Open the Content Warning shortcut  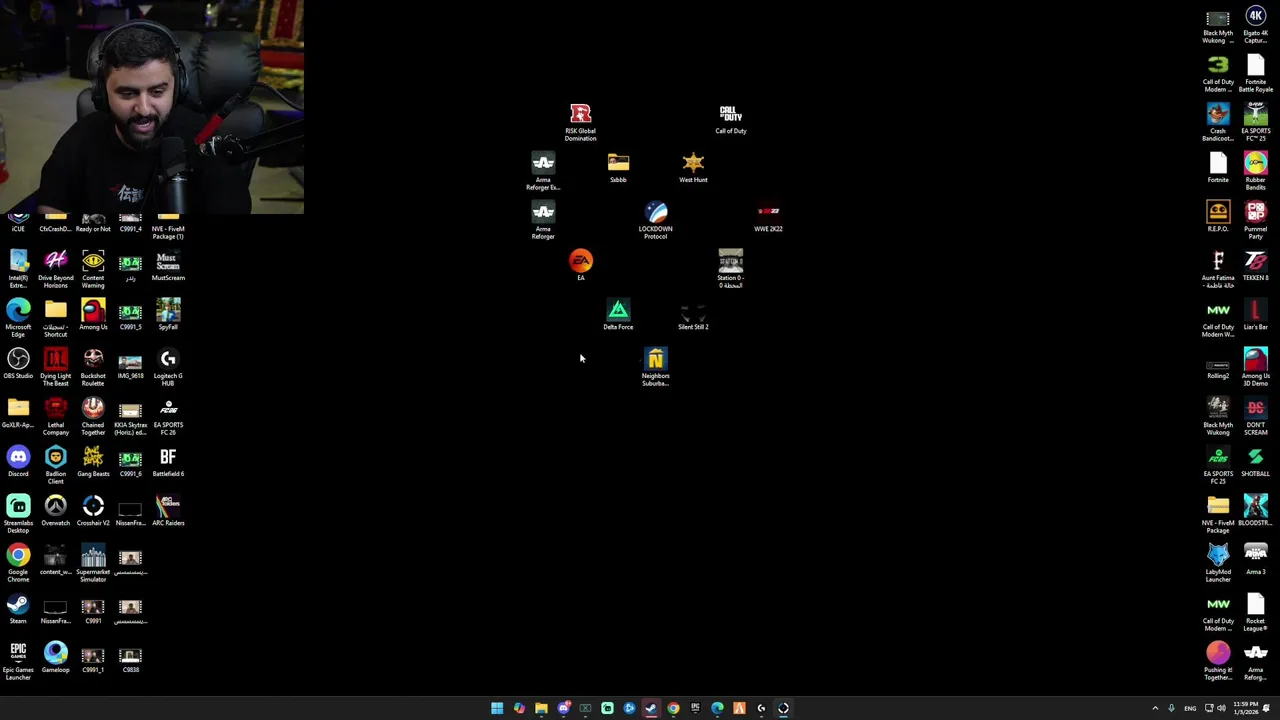click(x=93, y=269)
